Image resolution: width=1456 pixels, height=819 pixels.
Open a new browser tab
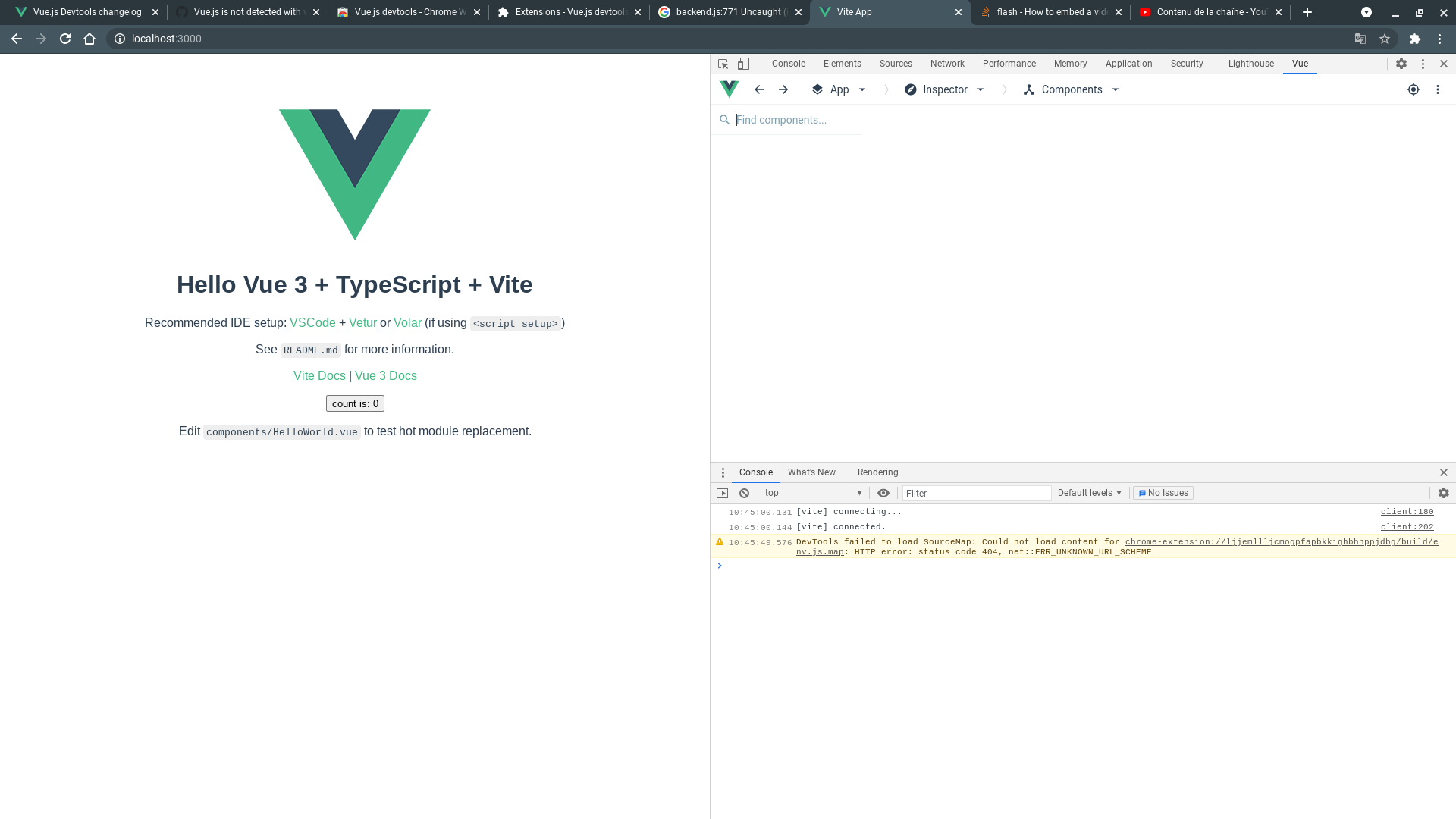1307,12
